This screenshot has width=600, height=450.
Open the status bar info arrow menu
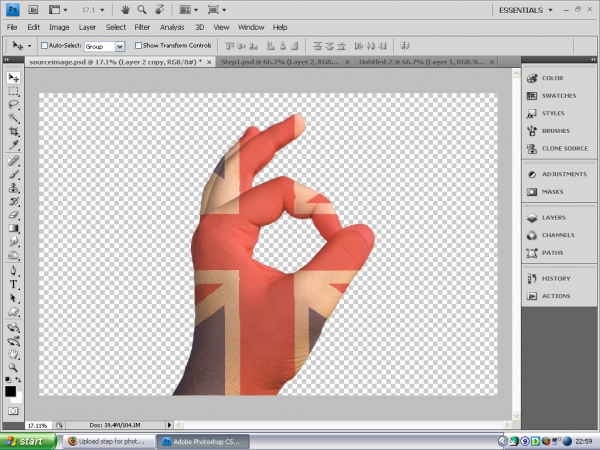click(x=169, y=425)
